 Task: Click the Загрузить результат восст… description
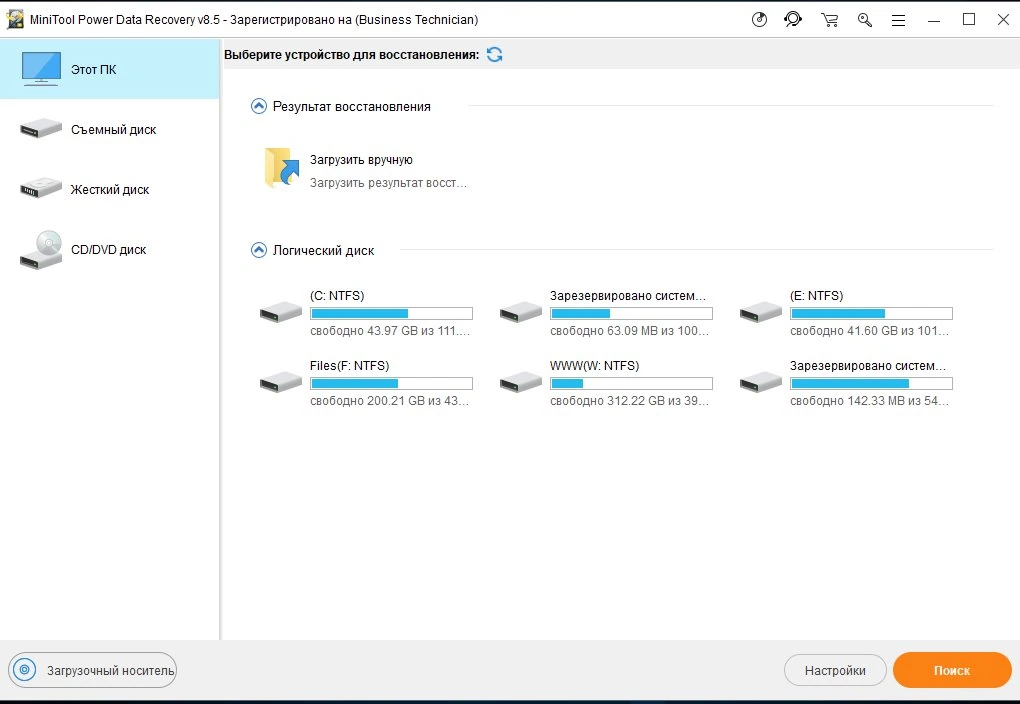tap(388, 183)
